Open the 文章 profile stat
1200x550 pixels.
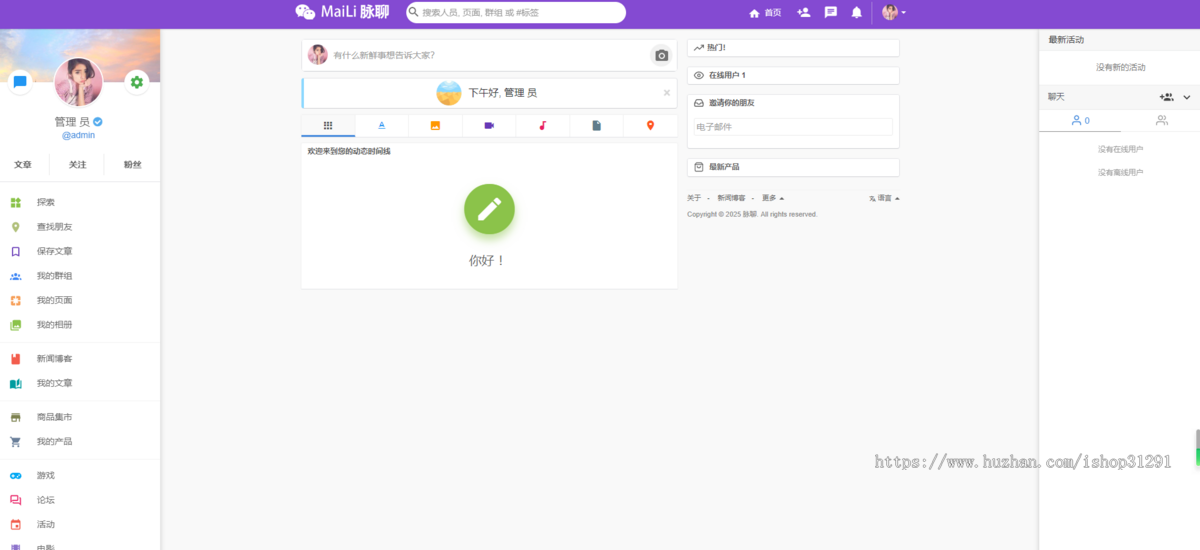(23, 165)
